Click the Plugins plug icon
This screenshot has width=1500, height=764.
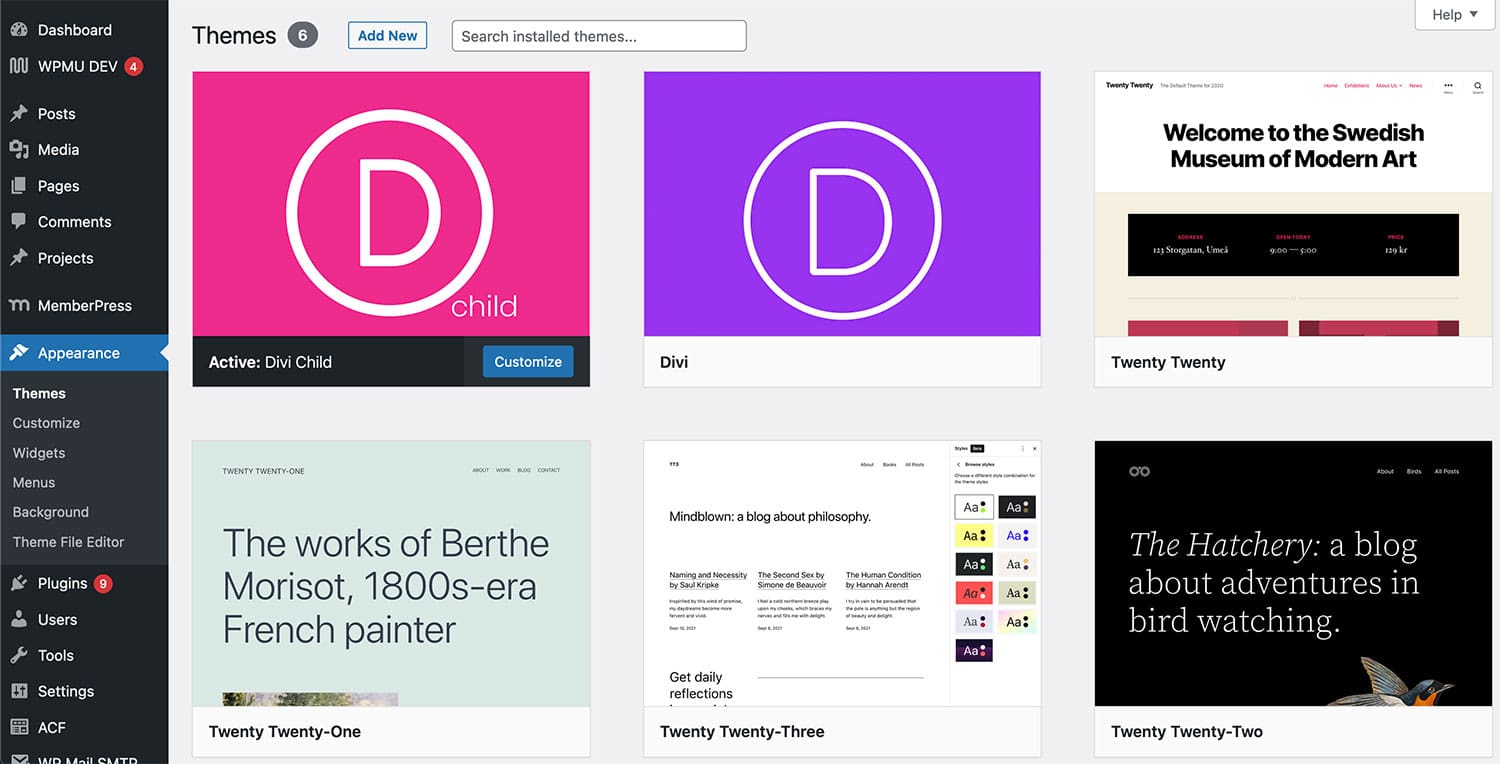[19, 584]
